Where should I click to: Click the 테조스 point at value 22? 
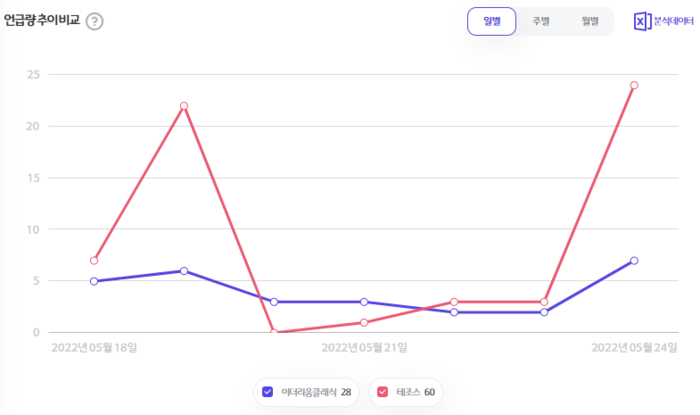[184, 106]
